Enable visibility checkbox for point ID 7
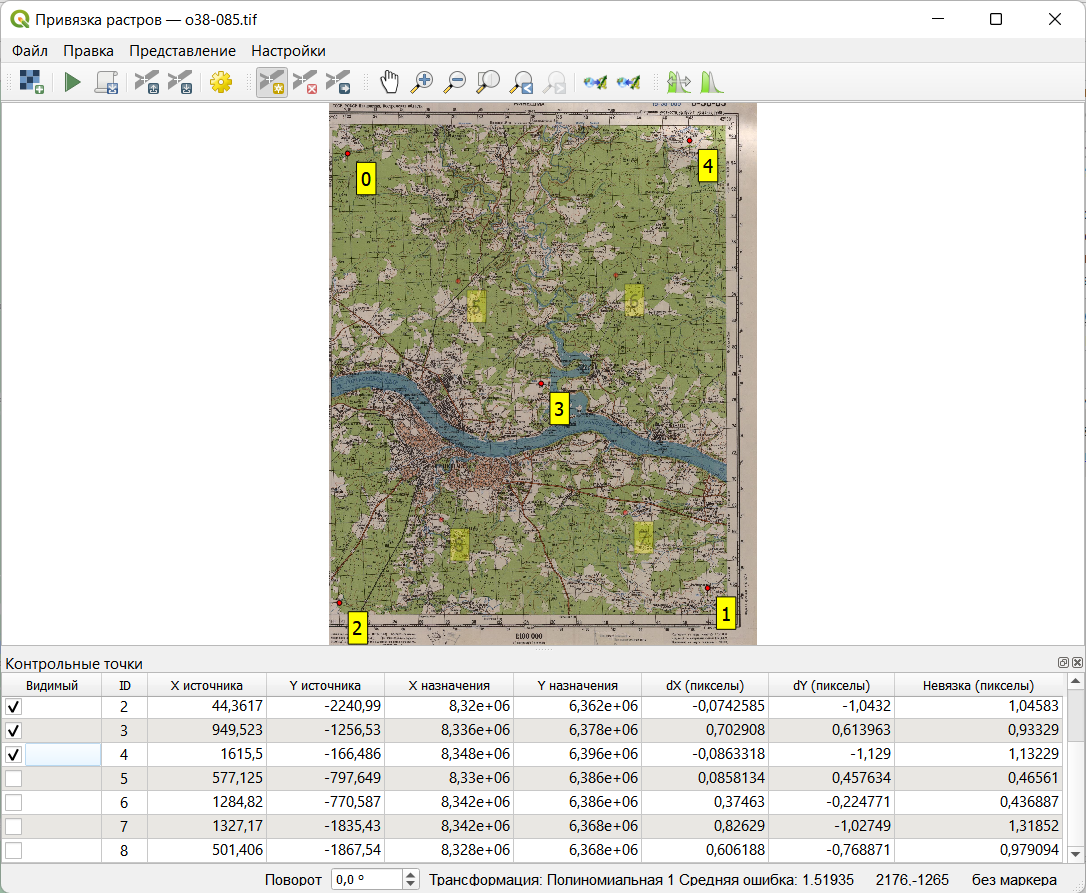This screenshot has height=893, width=1086. coord(14,826)
